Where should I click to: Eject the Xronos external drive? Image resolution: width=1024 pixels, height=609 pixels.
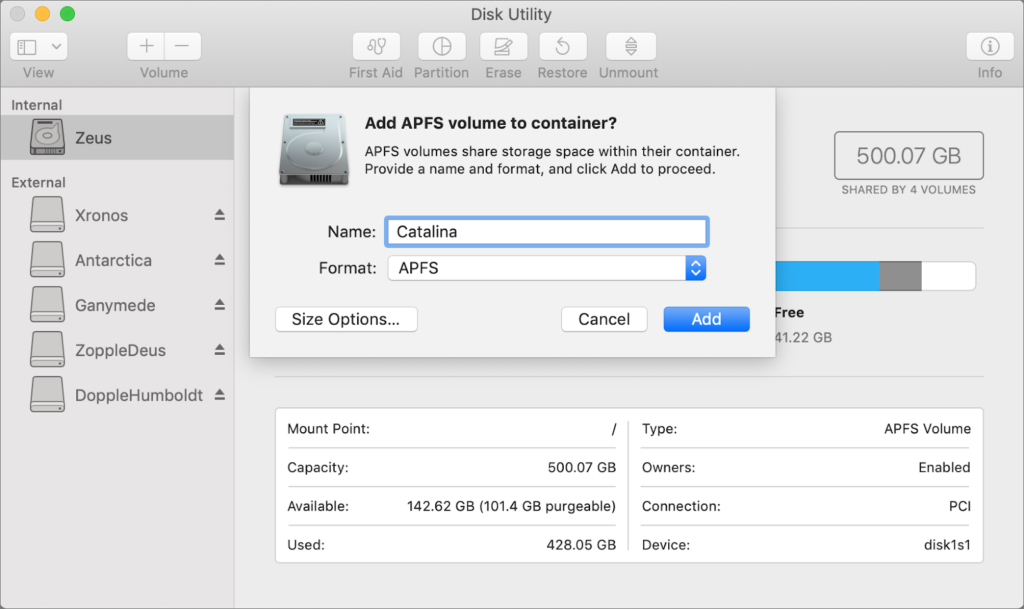[219, 215]
